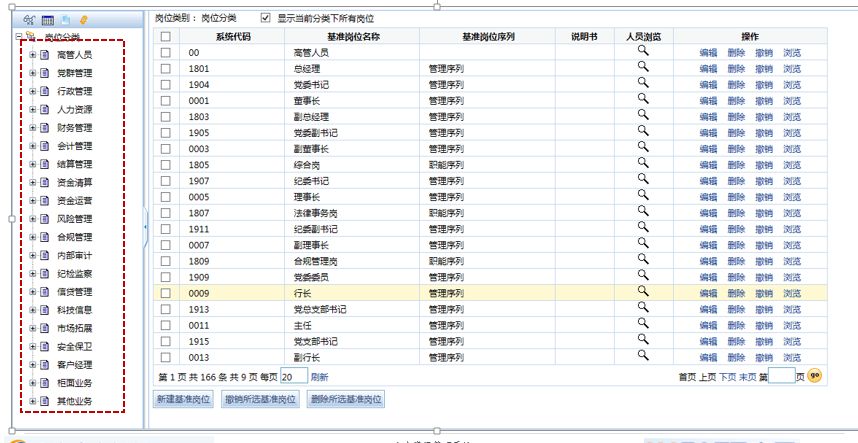858x443 pixels.
Task: Click the yellow go page button
Action: [x=815, y=376]
